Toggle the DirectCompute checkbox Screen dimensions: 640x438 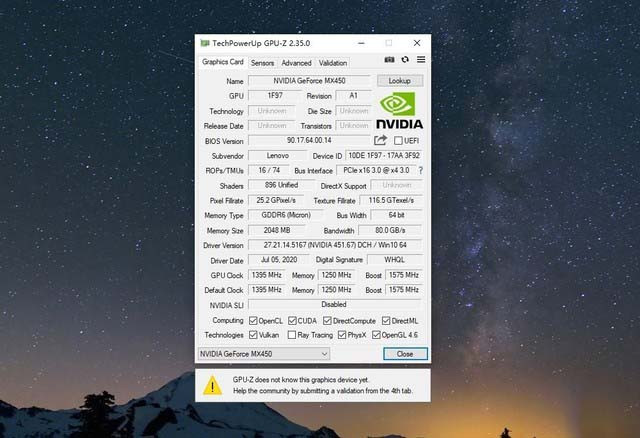pos(327,321)
